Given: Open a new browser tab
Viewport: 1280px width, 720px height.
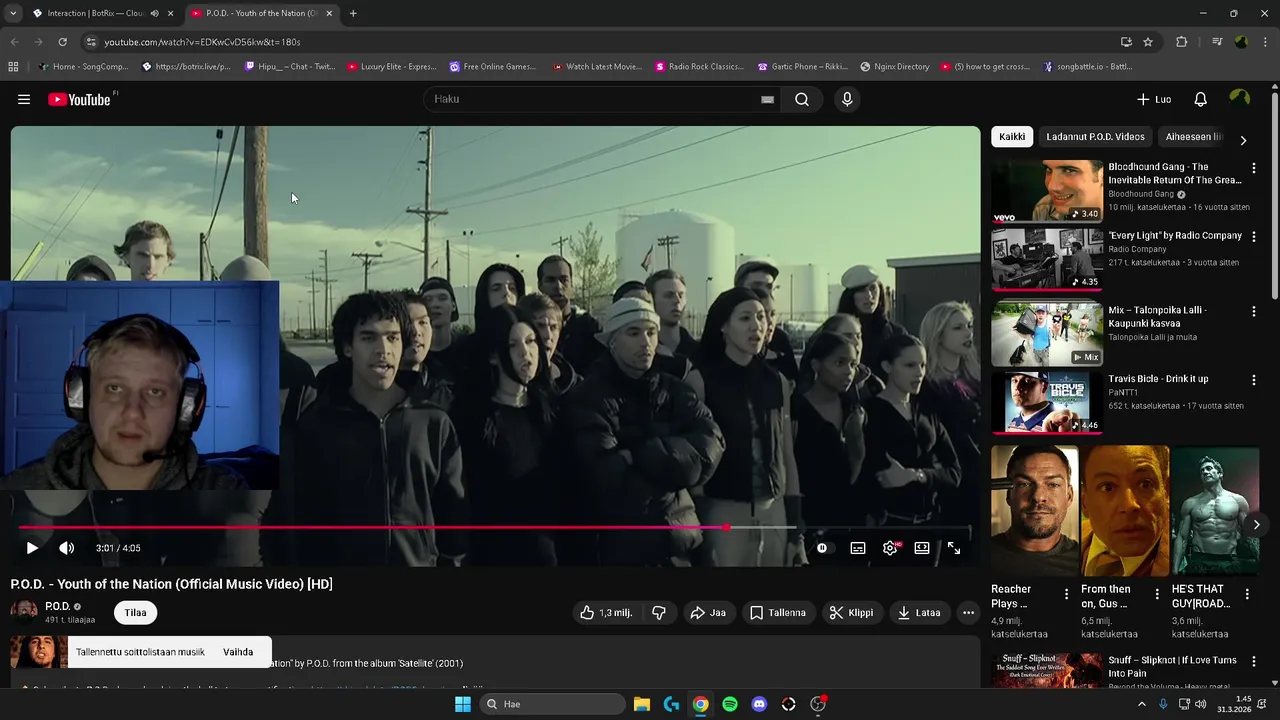Looking at the screenshot, I should point(353,13).
